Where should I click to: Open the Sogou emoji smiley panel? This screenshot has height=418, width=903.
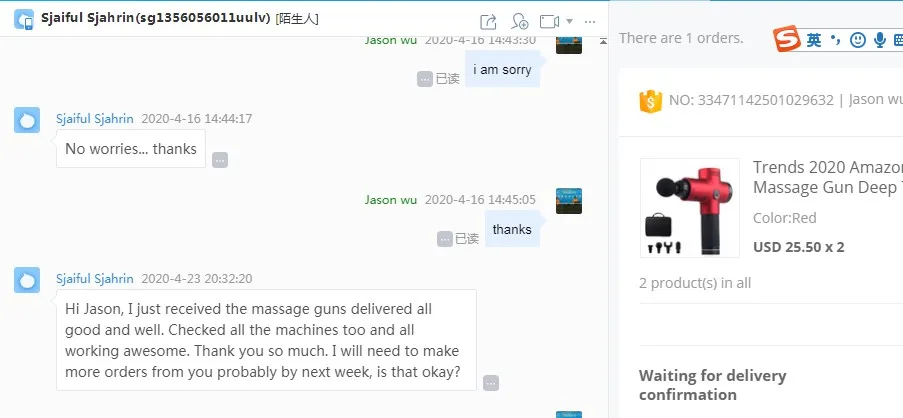(x=858, y=40)
